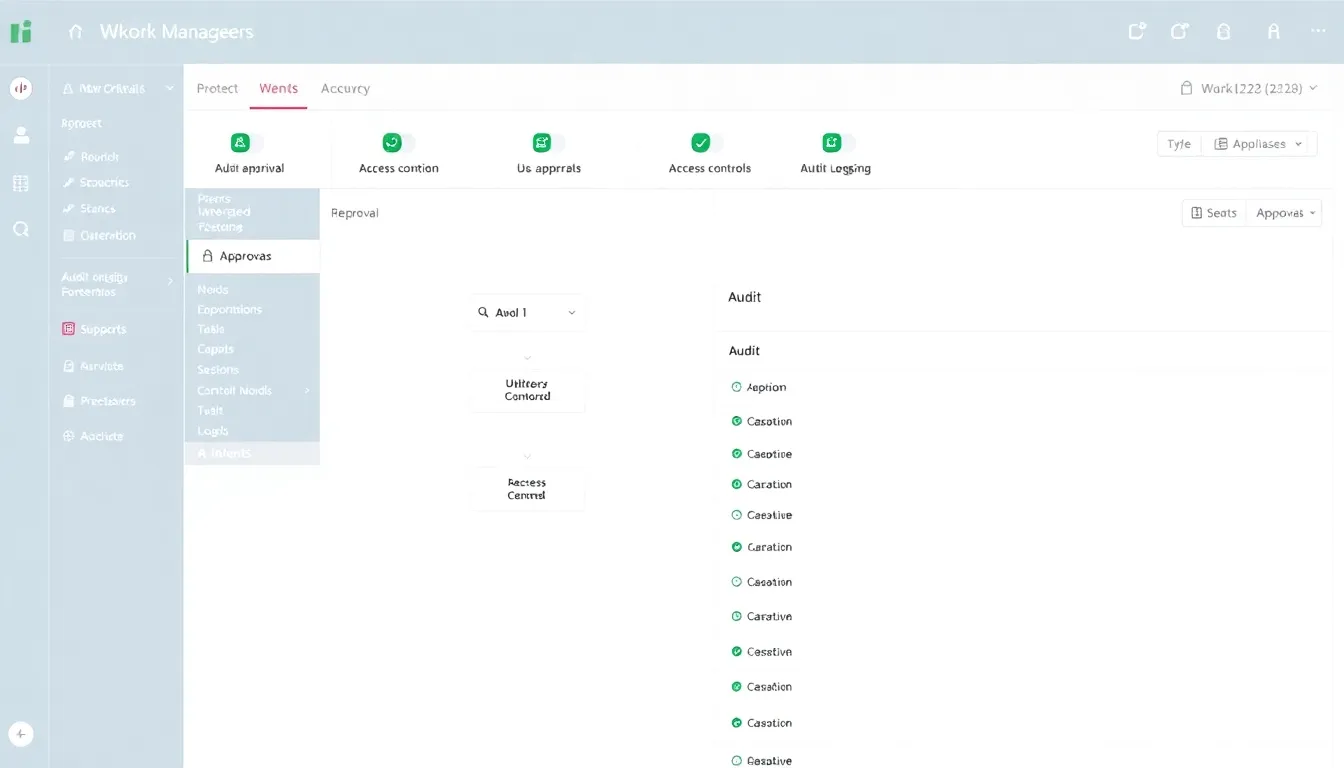Switch to the Wents tab

tap(278, 88)
